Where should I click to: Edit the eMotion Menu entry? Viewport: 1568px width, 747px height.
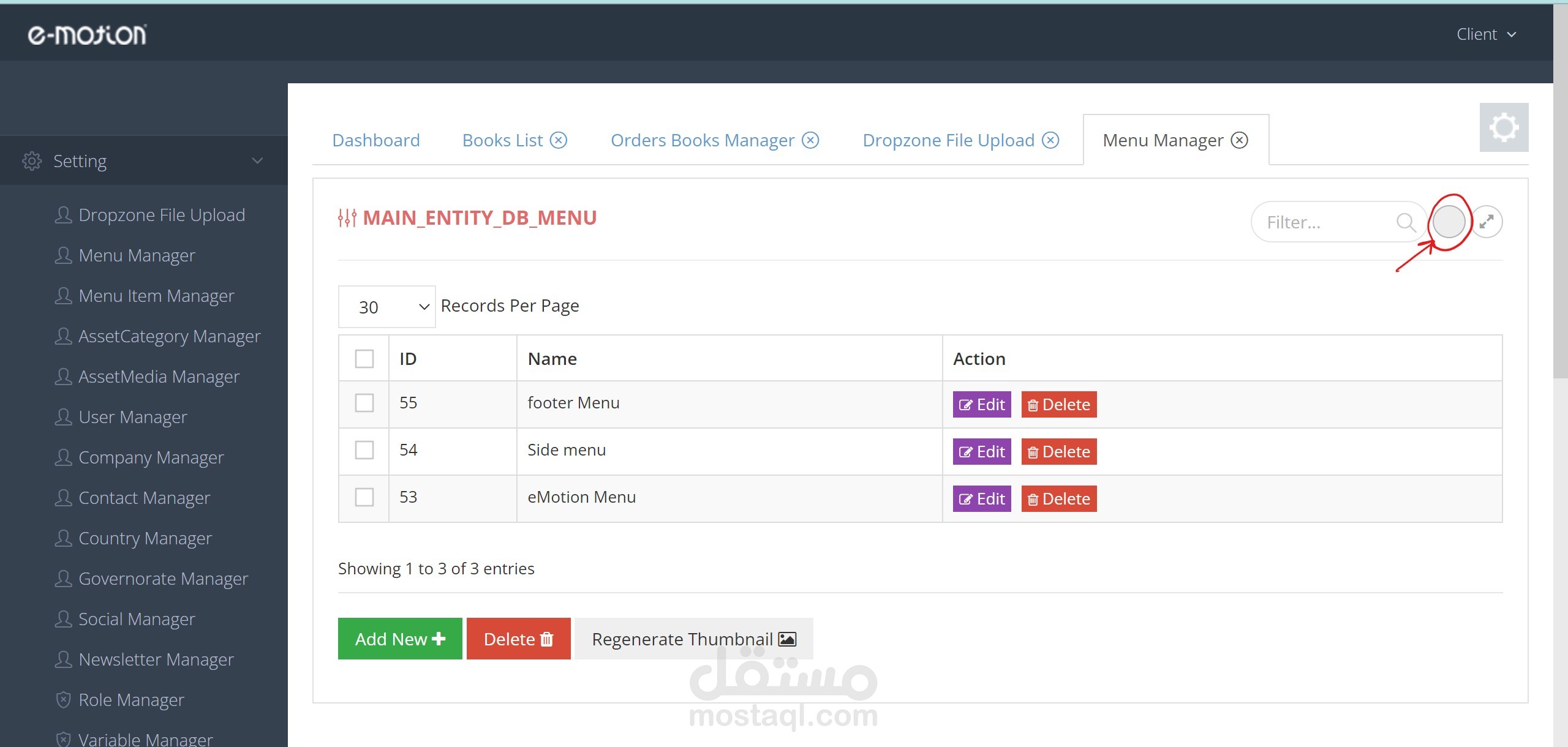pyautogui.click(x=981, y=498)
